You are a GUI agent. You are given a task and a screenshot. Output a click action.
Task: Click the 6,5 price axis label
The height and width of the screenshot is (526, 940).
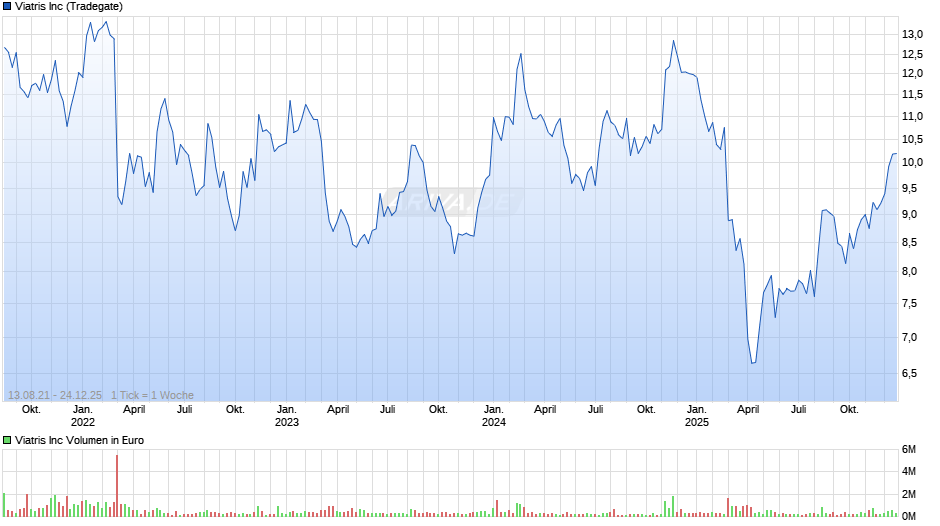point(910,373)
